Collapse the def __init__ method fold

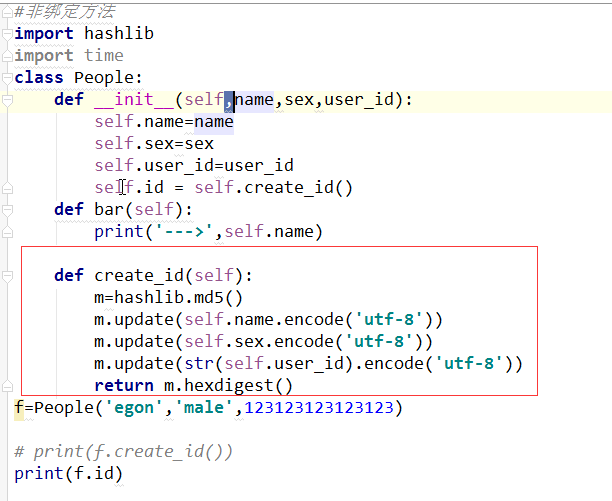click(7, 100)
